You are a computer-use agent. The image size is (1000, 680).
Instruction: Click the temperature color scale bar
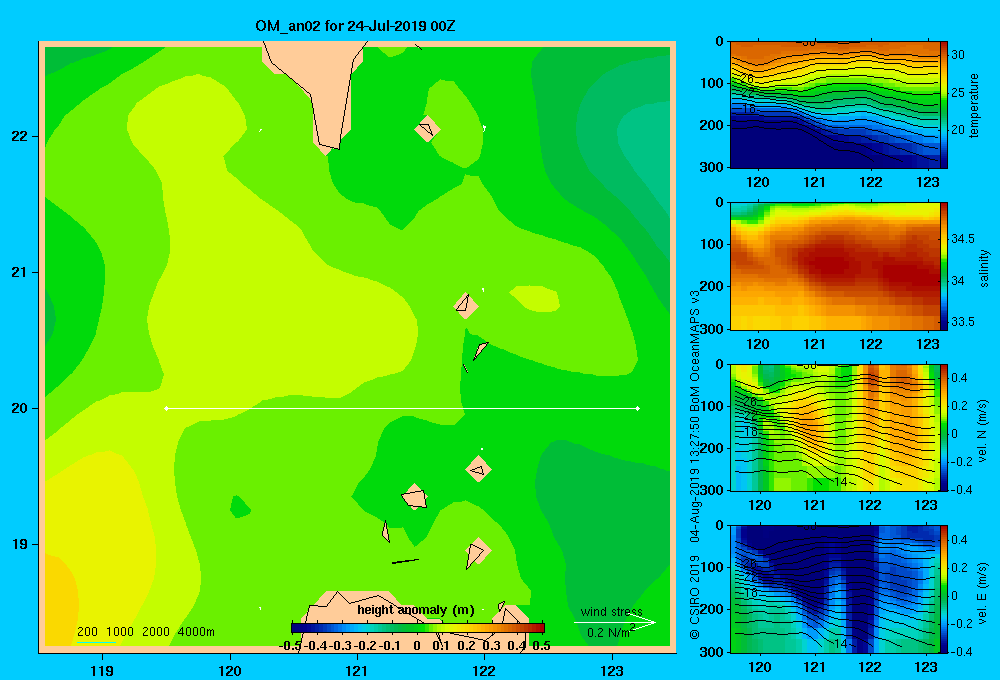944,105
